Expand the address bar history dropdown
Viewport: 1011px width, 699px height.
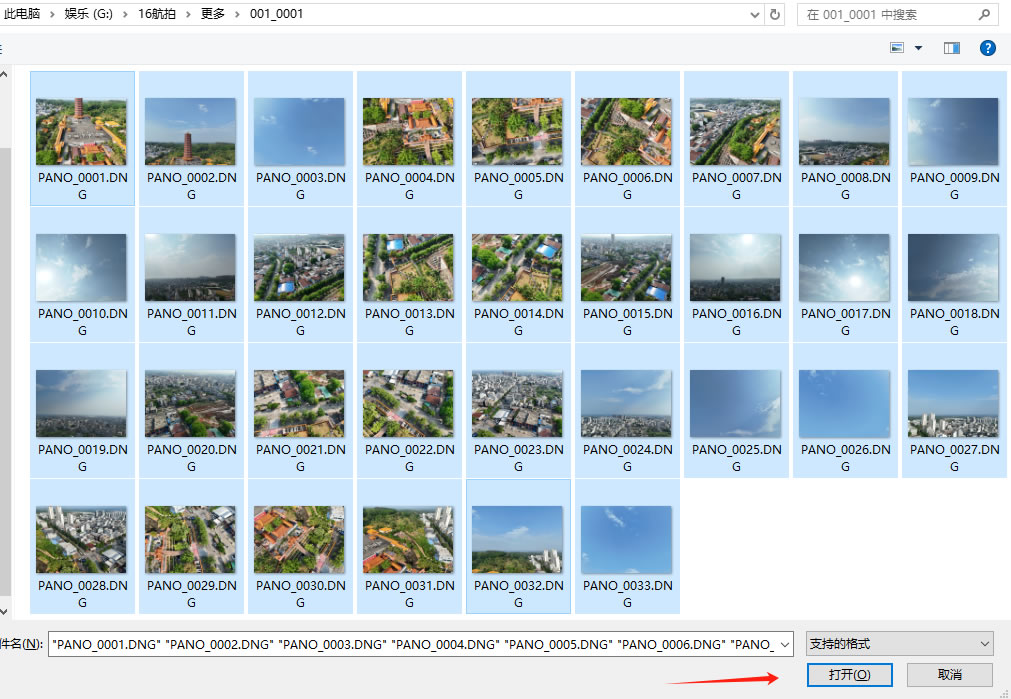pos(754,14)
